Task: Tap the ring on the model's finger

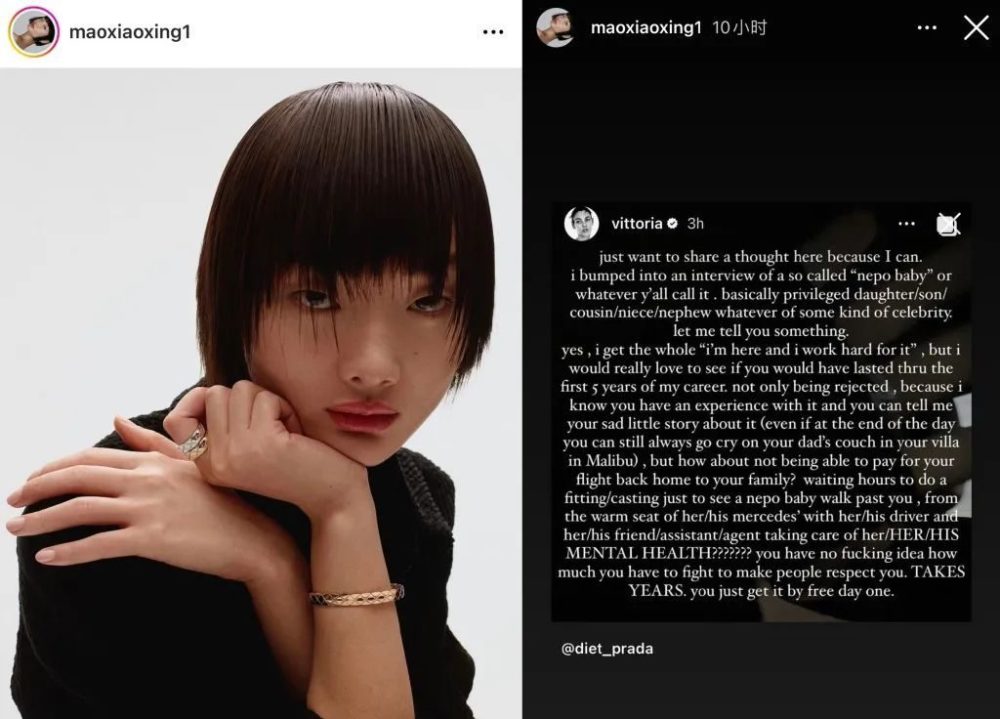Action: (x=193, y=441)
